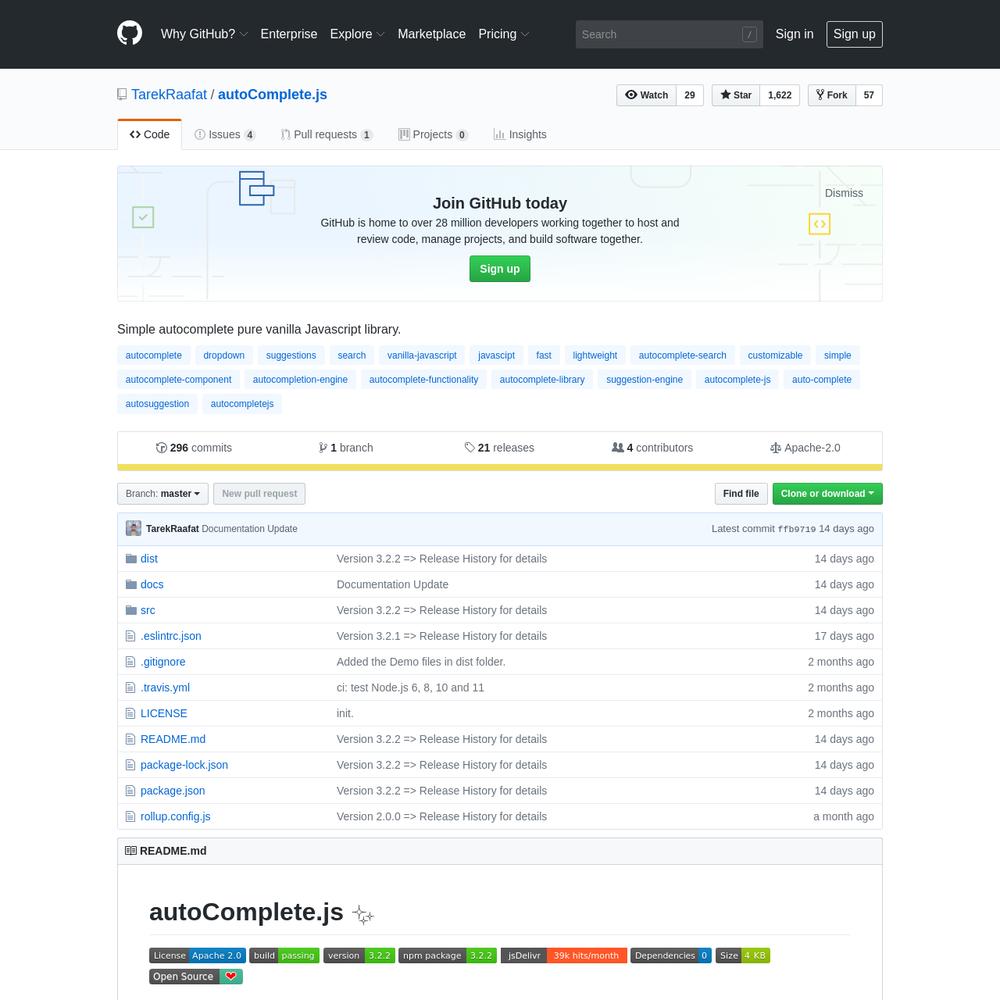Click the slash shortcut icon in search box
Viewport: 1000px width, 1000px height.
(x=749, y=34)
